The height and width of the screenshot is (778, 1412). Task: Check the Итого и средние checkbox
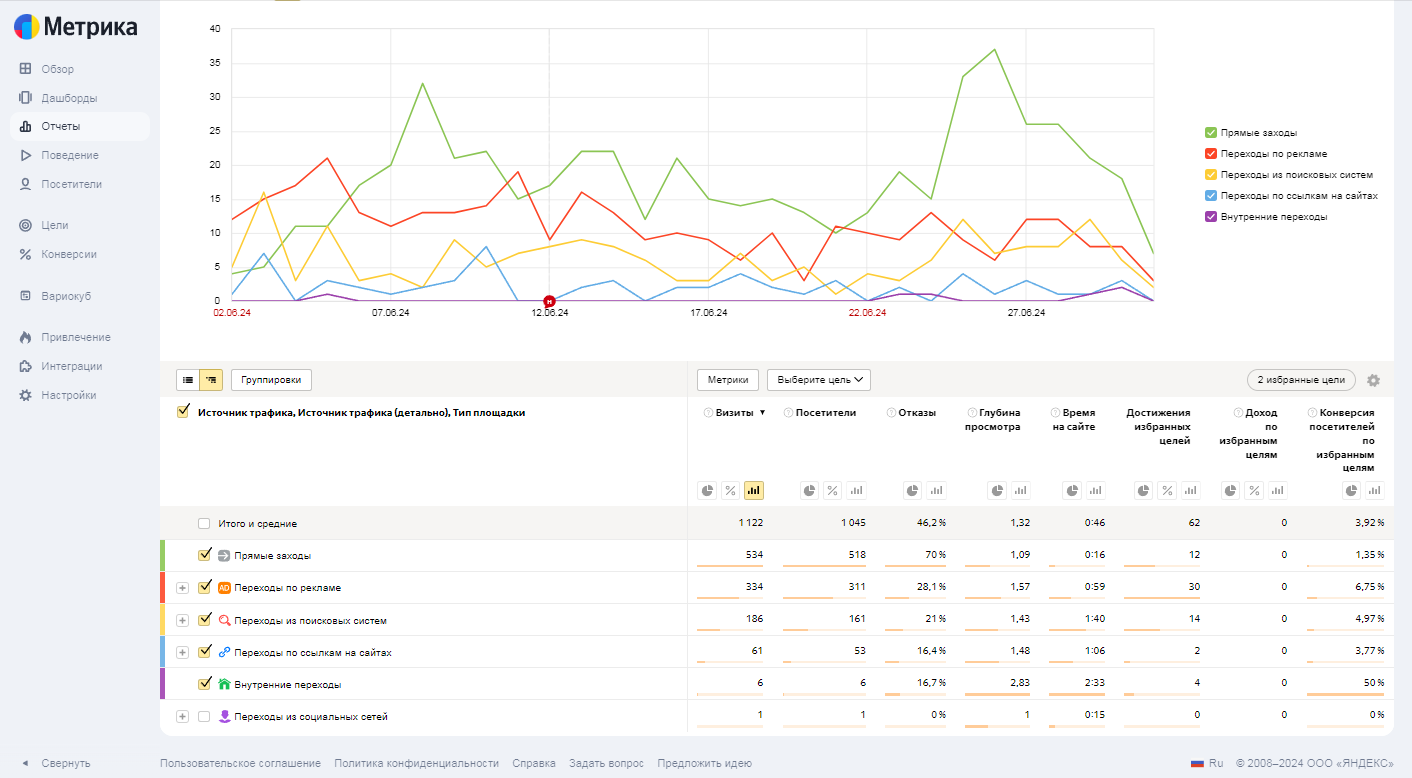pos(204,523)
